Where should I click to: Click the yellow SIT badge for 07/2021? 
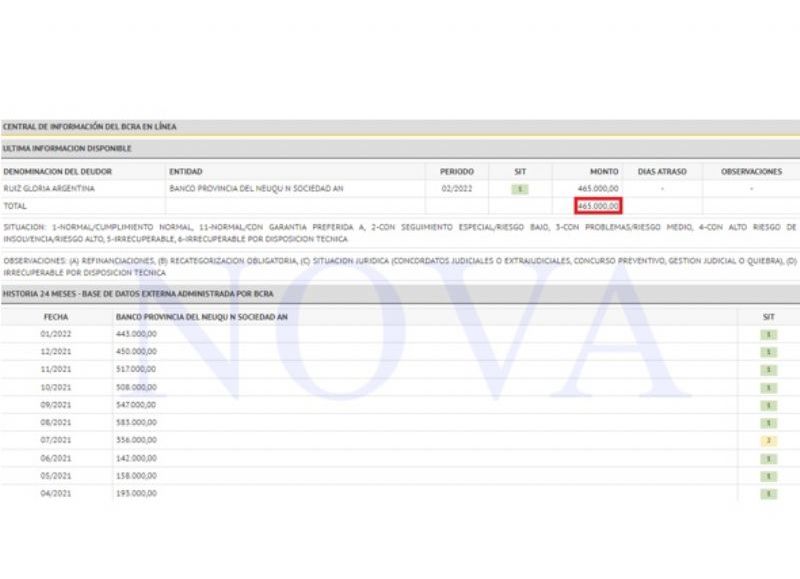(768, 440)
